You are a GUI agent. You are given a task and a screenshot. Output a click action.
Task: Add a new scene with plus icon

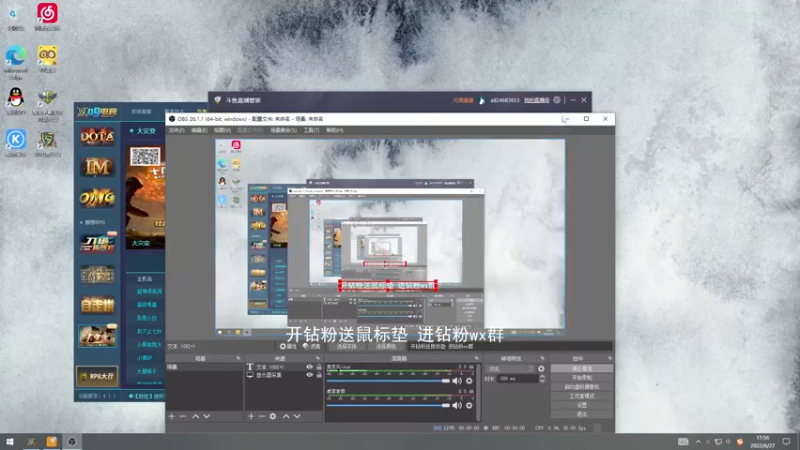click(172, 416)
